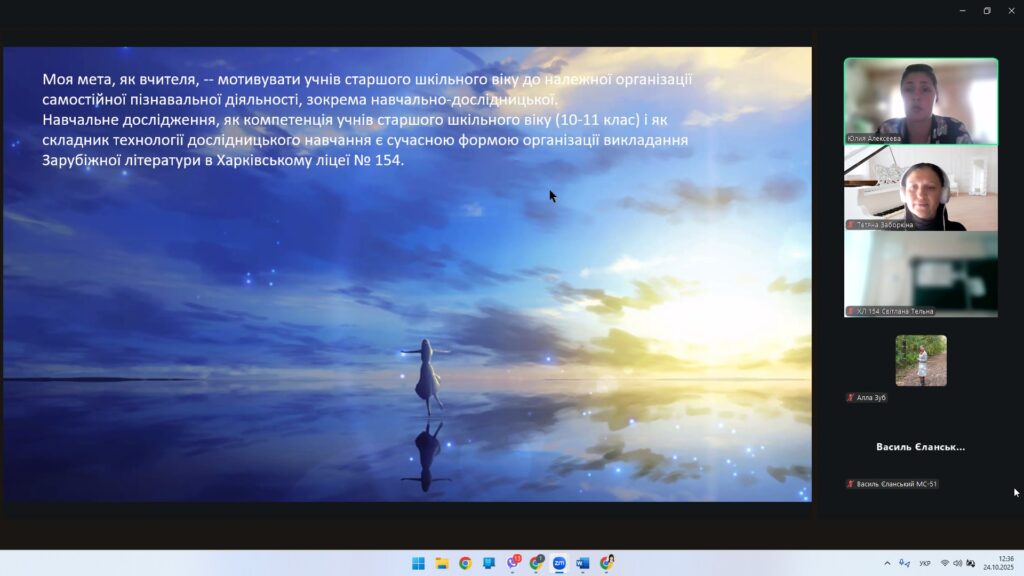Expand hidden system tray icons chevron
1024x576 pixels.
(886, 563)
